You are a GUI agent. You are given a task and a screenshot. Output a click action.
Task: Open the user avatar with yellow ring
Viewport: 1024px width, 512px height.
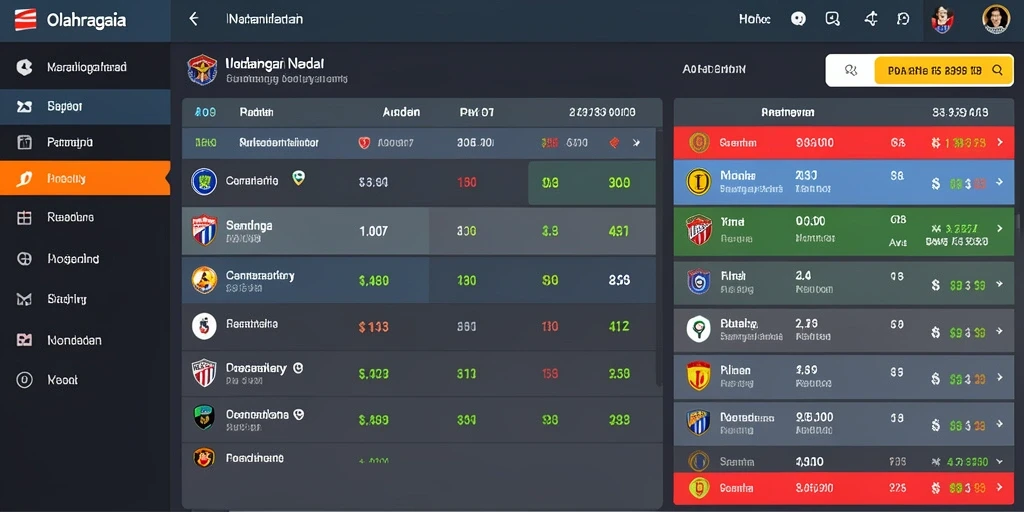pos(996,19)
